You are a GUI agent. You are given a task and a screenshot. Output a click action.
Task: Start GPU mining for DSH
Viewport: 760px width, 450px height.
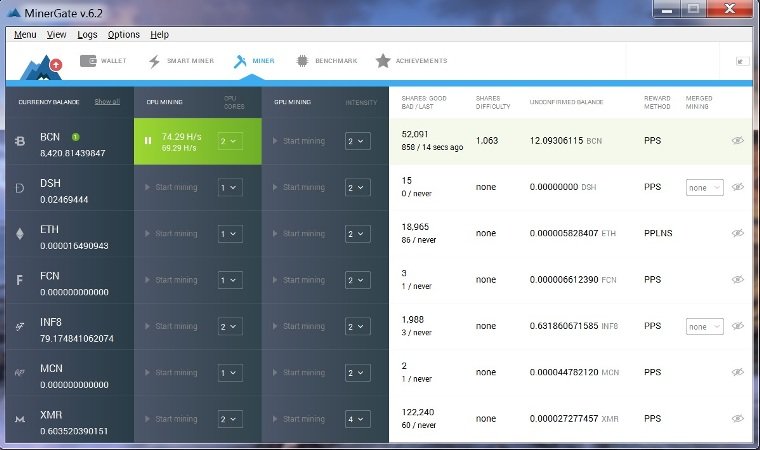298,187
